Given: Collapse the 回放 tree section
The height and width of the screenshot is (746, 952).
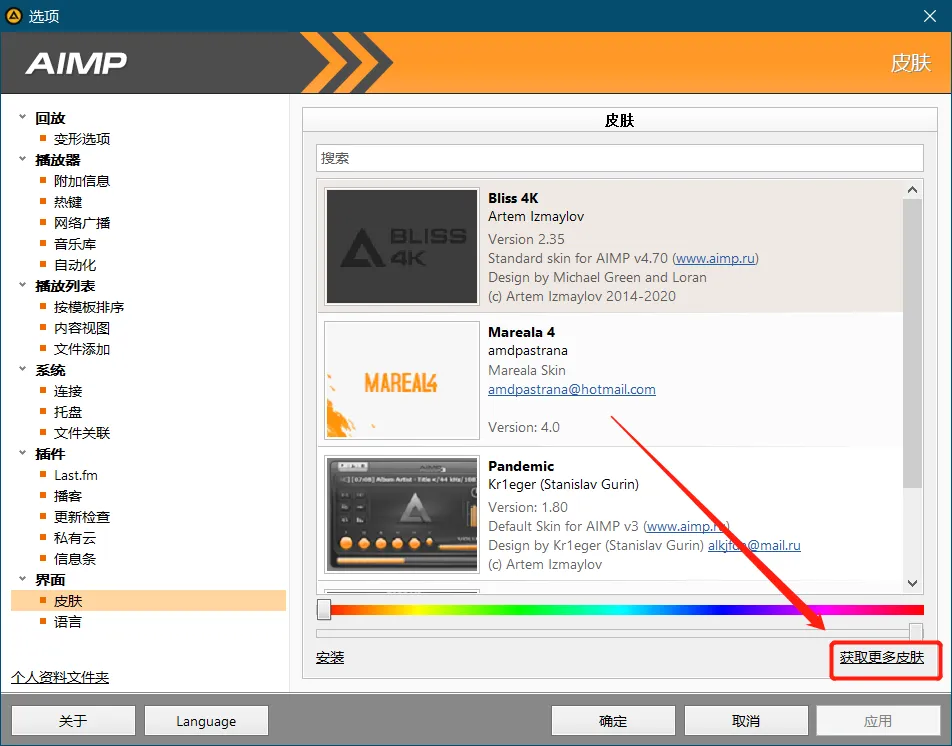Looking at the screenshot, I should 22,117.
